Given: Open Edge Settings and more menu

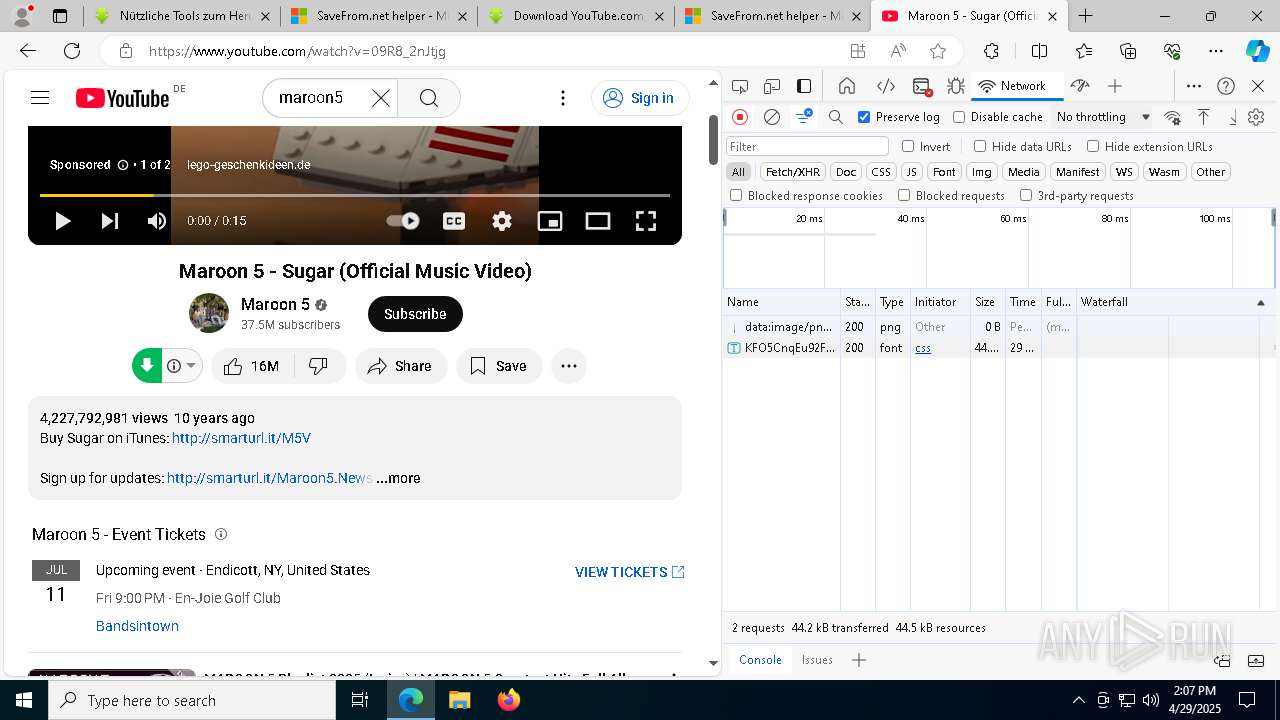Looking at the screenshot, I should [x=1216, y=51].
